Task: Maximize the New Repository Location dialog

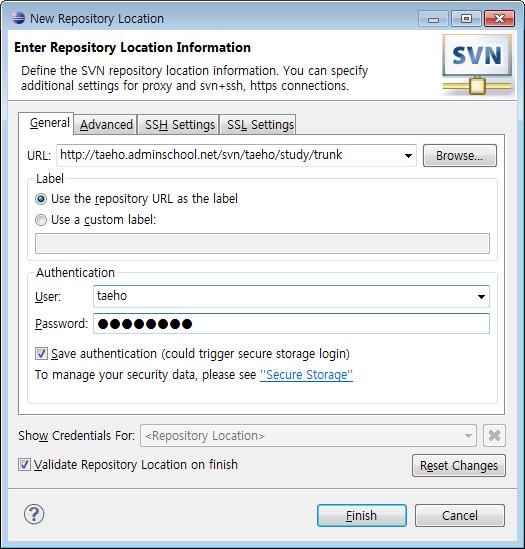Action: point(466,19)
